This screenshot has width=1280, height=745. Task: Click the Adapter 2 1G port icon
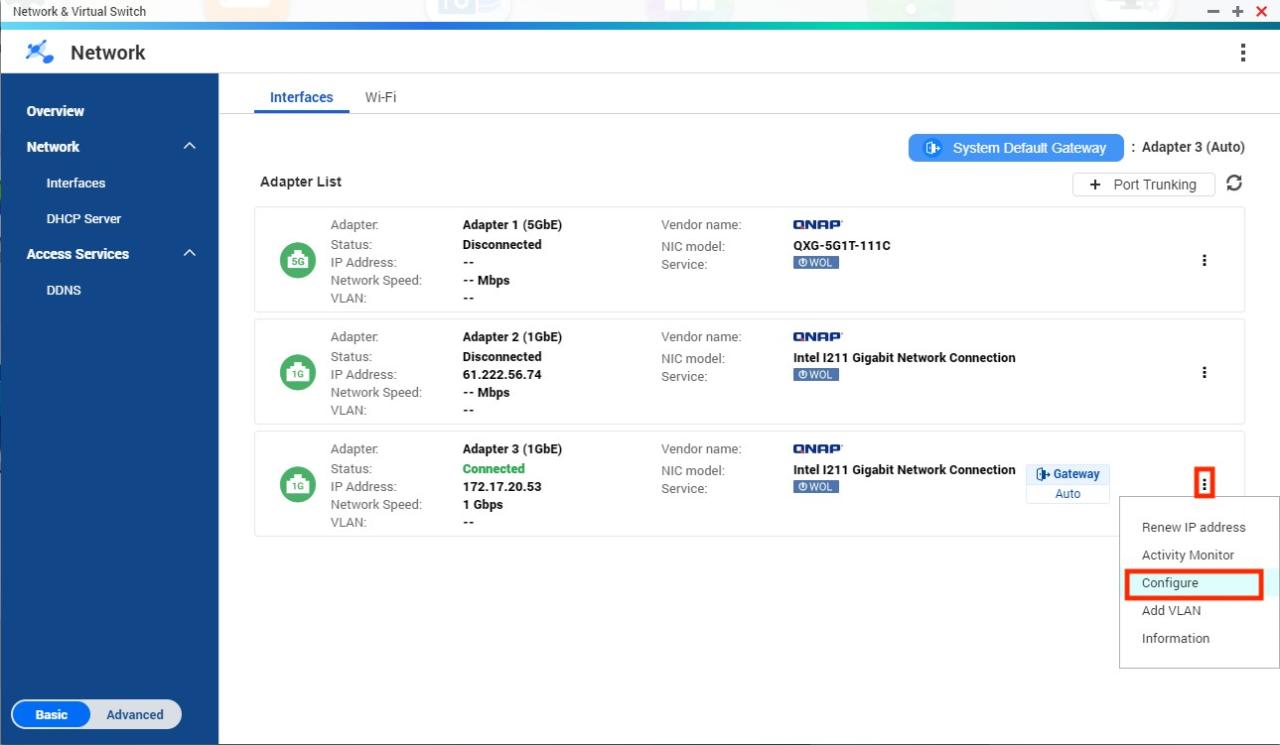[297, 373]
